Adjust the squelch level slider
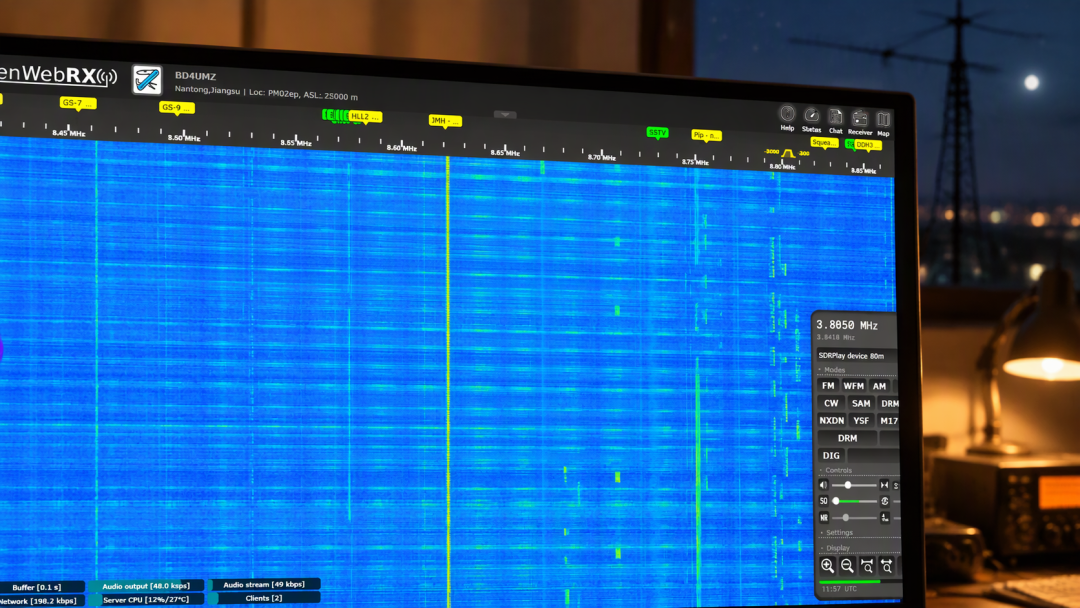Screen dimensions: 1080x608 [x=854, y=501]
